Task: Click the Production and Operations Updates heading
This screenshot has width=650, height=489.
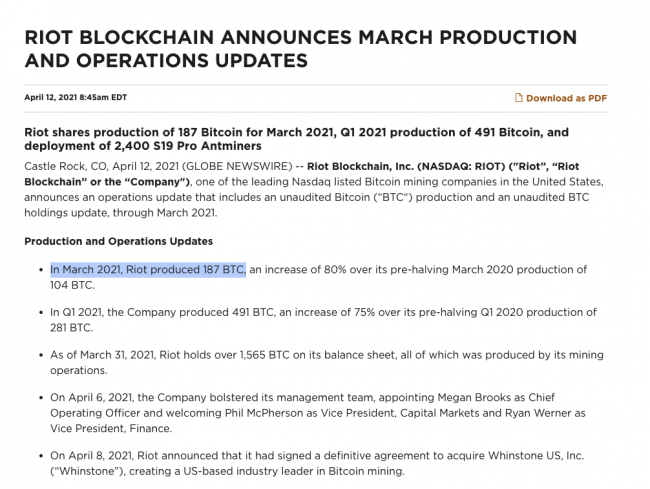Action: (x=119, y=241)
